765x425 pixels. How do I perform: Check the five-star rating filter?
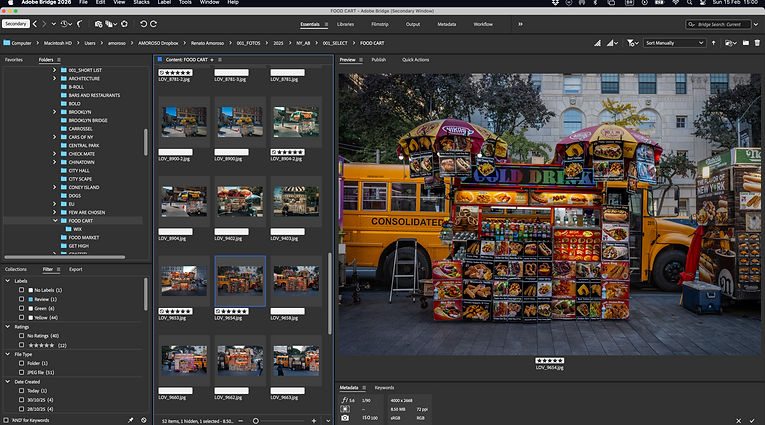21,345
